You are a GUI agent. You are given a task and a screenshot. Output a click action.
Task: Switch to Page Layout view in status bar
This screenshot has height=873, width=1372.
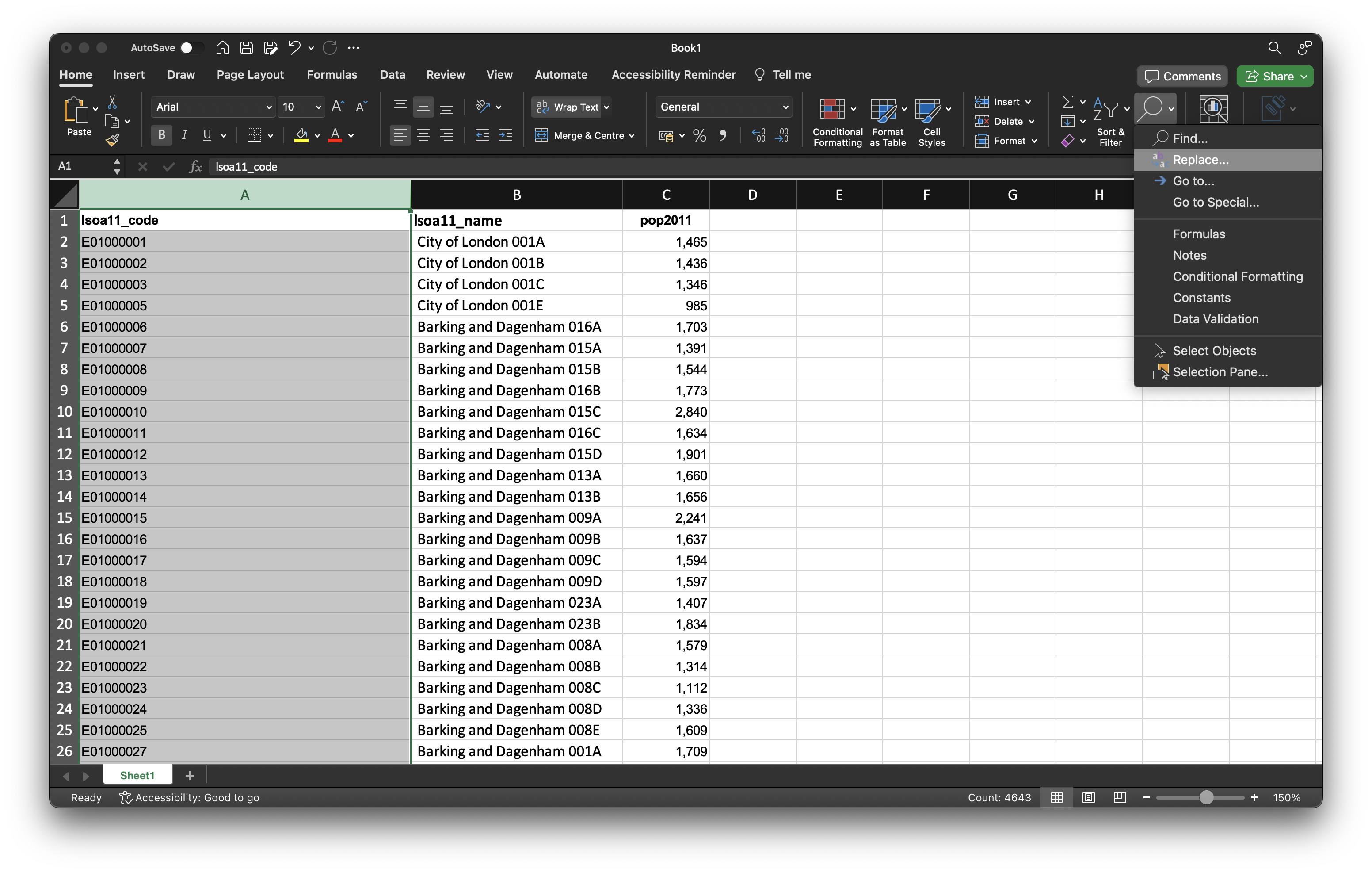(x=1088, y=797)
